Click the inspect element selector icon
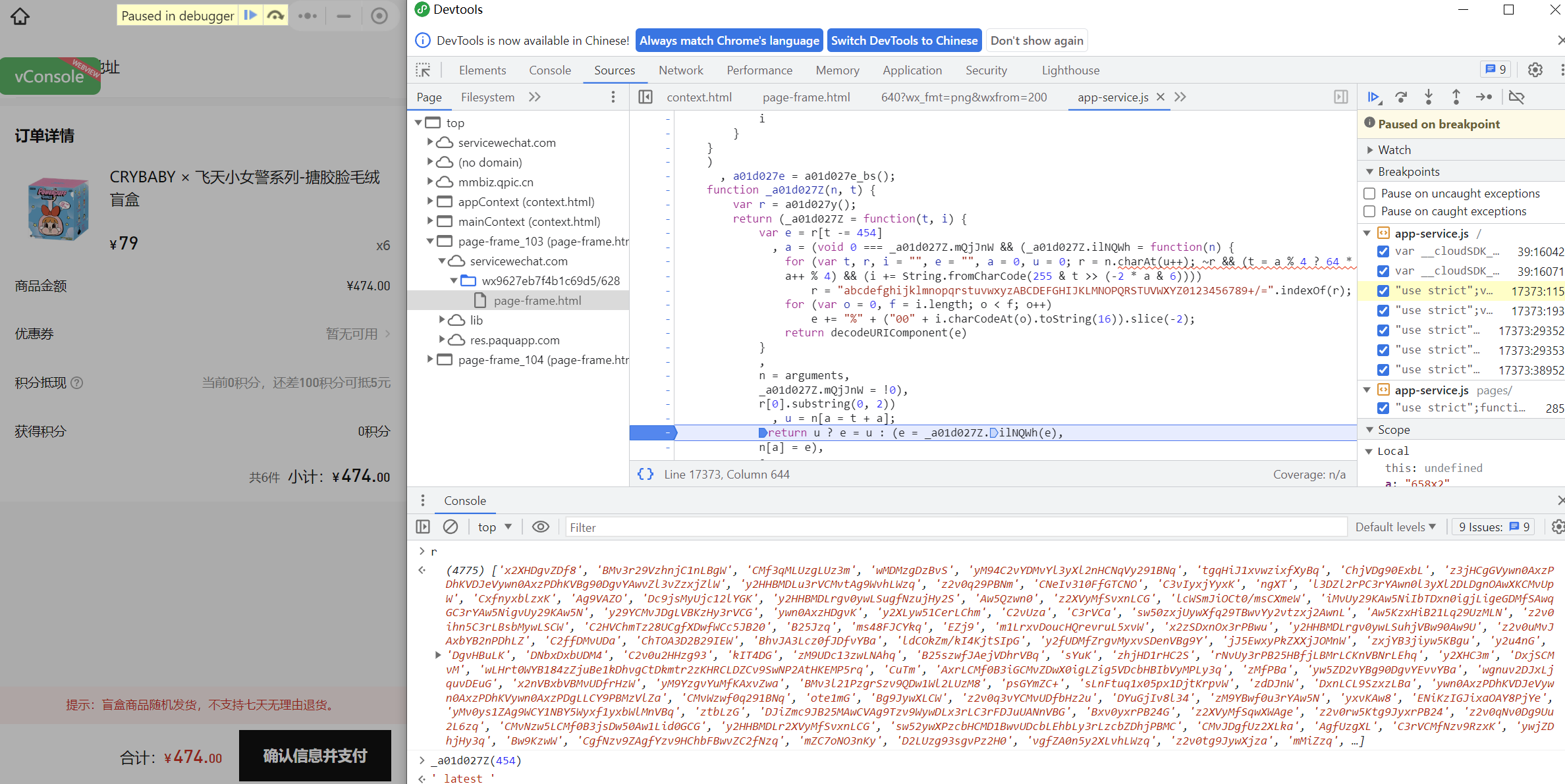Viewport: 1565px width, 784px height. tap(423, 70)
